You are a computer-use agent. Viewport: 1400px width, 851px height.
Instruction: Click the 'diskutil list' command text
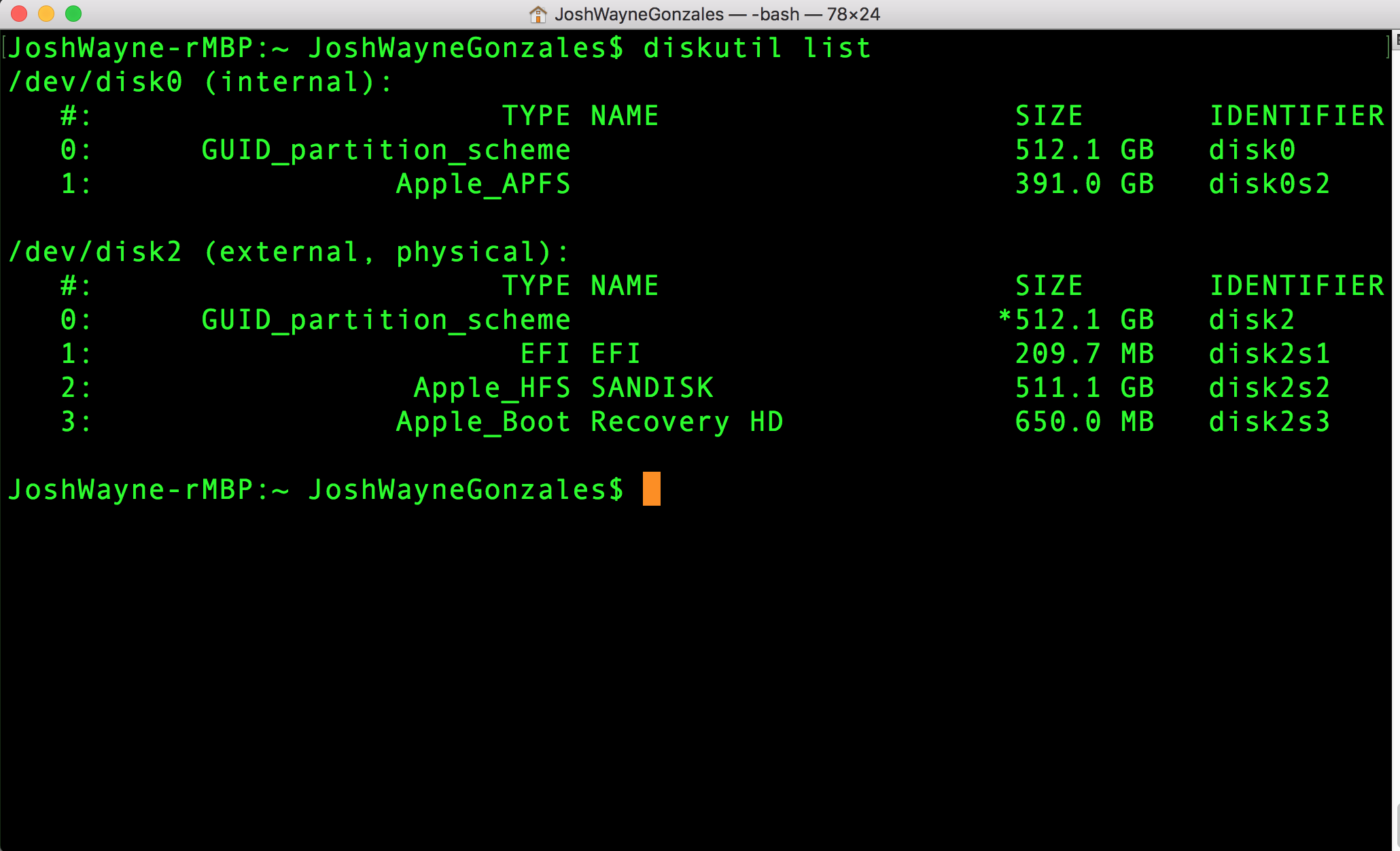click(757, 48)
